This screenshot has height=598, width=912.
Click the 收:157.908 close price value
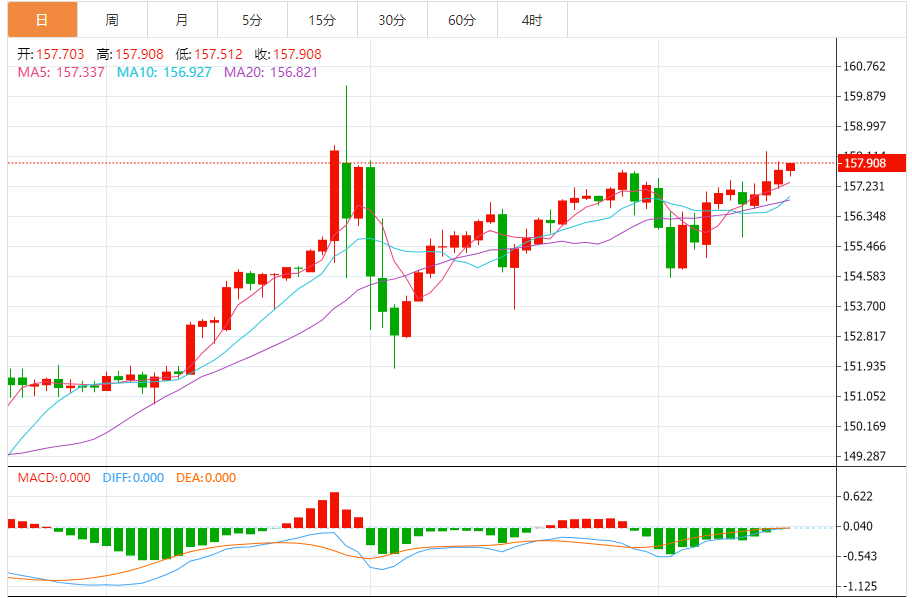tap(288, 54)
